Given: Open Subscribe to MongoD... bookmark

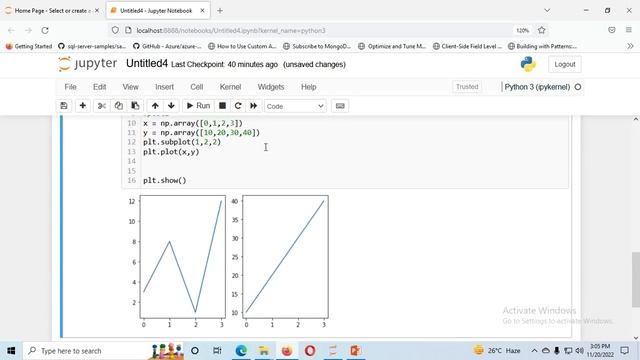Looking at the screenshot, I should [x=318, y=46].
